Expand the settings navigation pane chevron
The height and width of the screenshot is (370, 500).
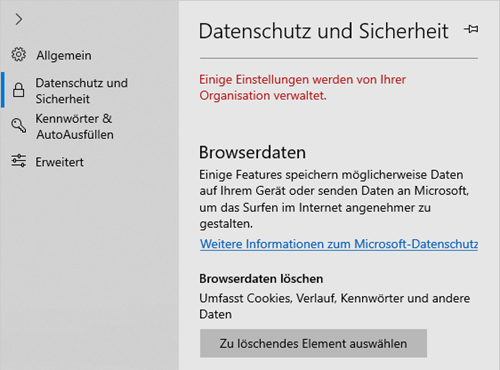pyautogui.click(x=19, y=19)
